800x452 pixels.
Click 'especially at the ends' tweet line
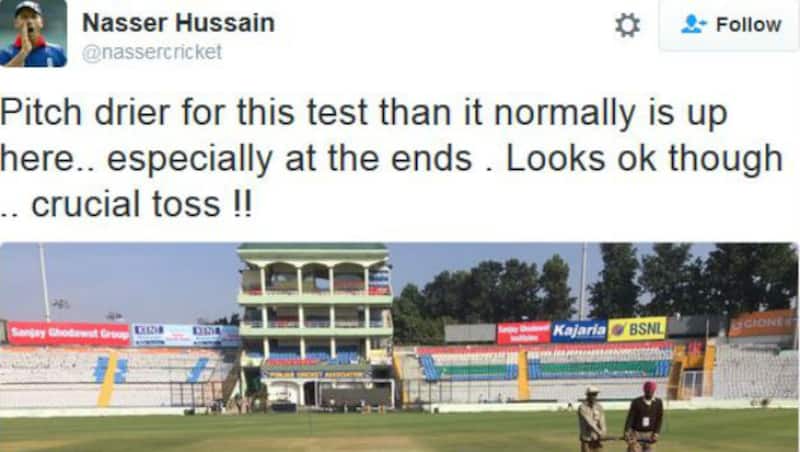pos(289,159)
